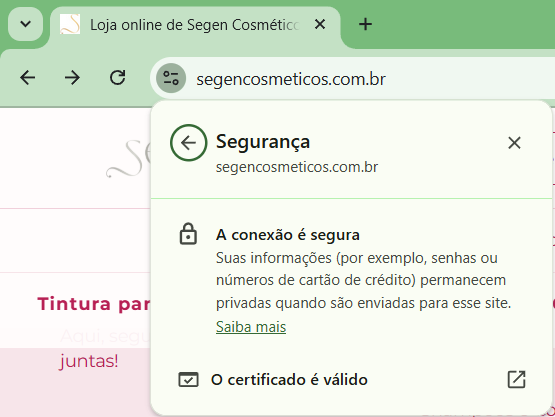
Task: Open a new tab with the plus button
Action: (x=365, y=24)
